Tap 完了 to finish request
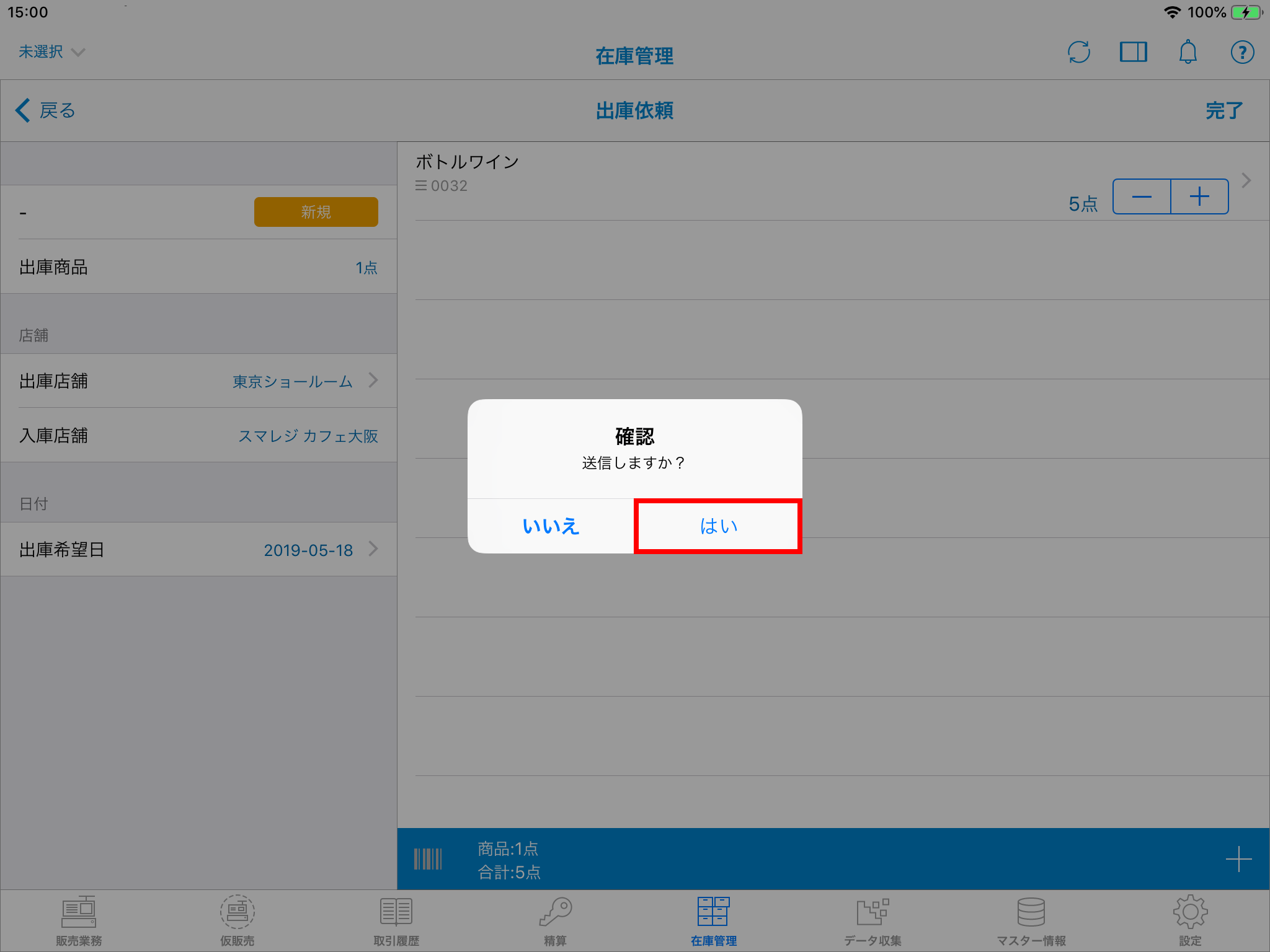 tap(1223, 111)
